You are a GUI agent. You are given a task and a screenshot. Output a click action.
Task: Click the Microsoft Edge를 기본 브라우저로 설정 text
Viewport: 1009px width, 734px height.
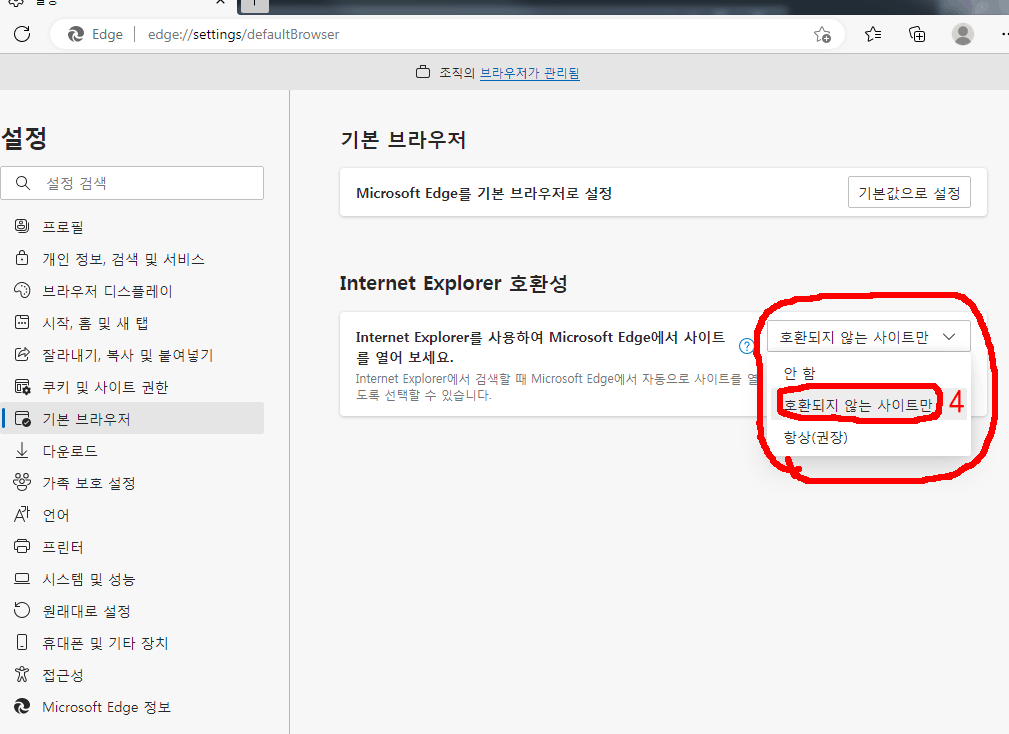[484, 193]
